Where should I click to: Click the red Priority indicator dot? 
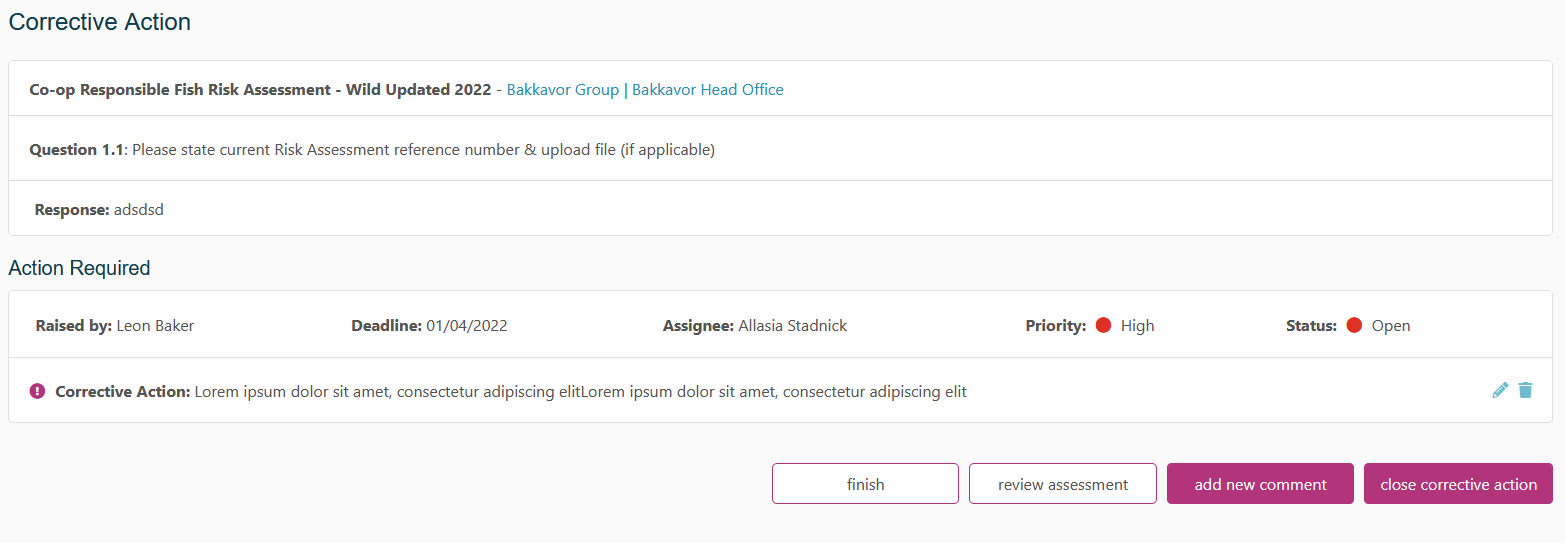(1104, 325)
